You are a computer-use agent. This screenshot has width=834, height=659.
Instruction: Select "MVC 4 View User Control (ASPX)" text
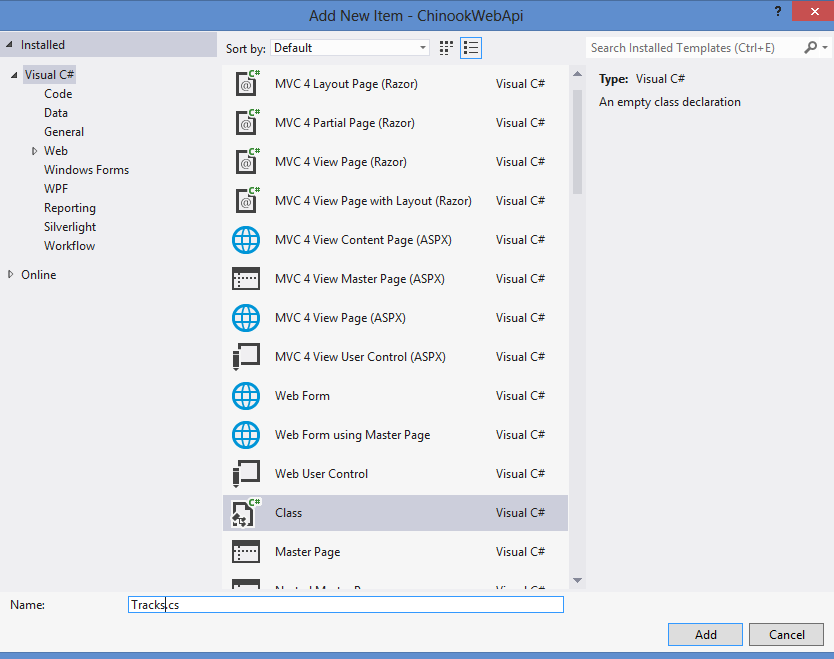pos(360,357)
